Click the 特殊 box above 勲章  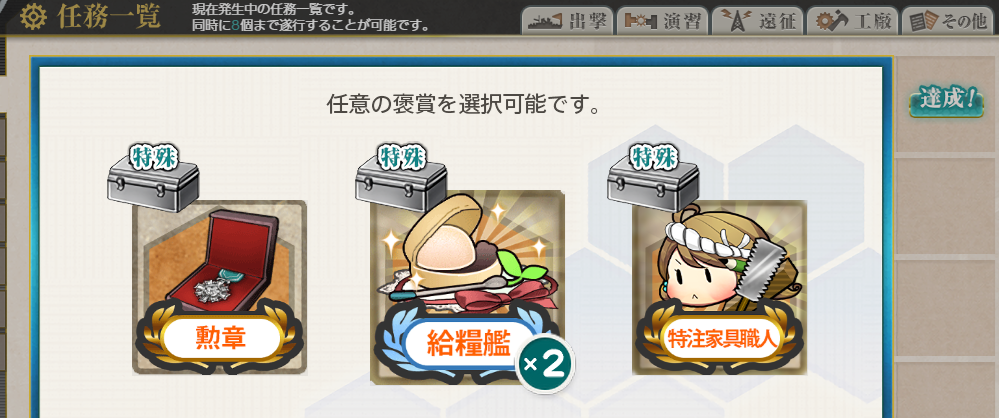tap(153, 178)
